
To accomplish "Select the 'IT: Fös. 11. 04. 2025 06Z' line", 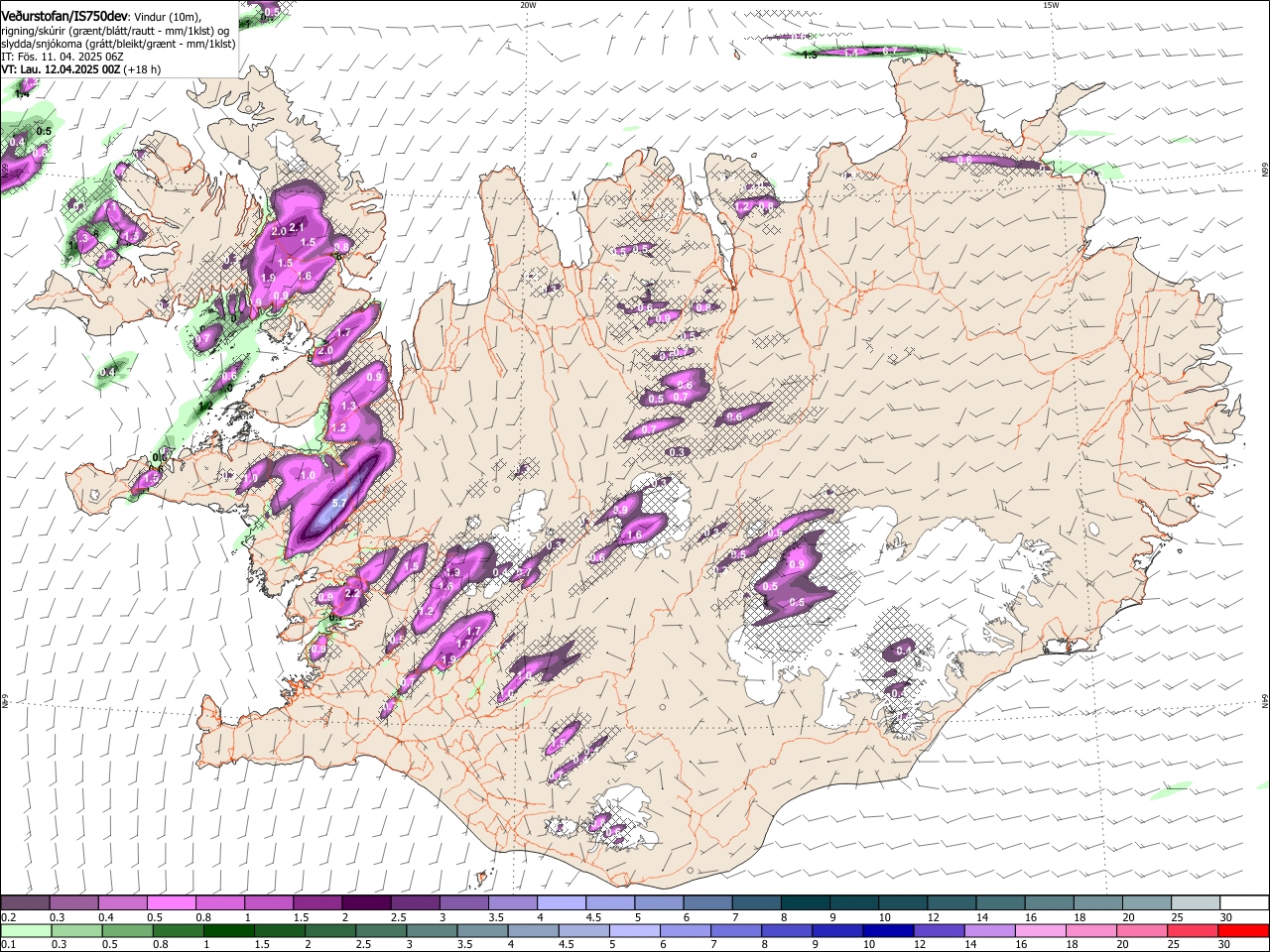I will pyautogui.click(x=62, y=57).
